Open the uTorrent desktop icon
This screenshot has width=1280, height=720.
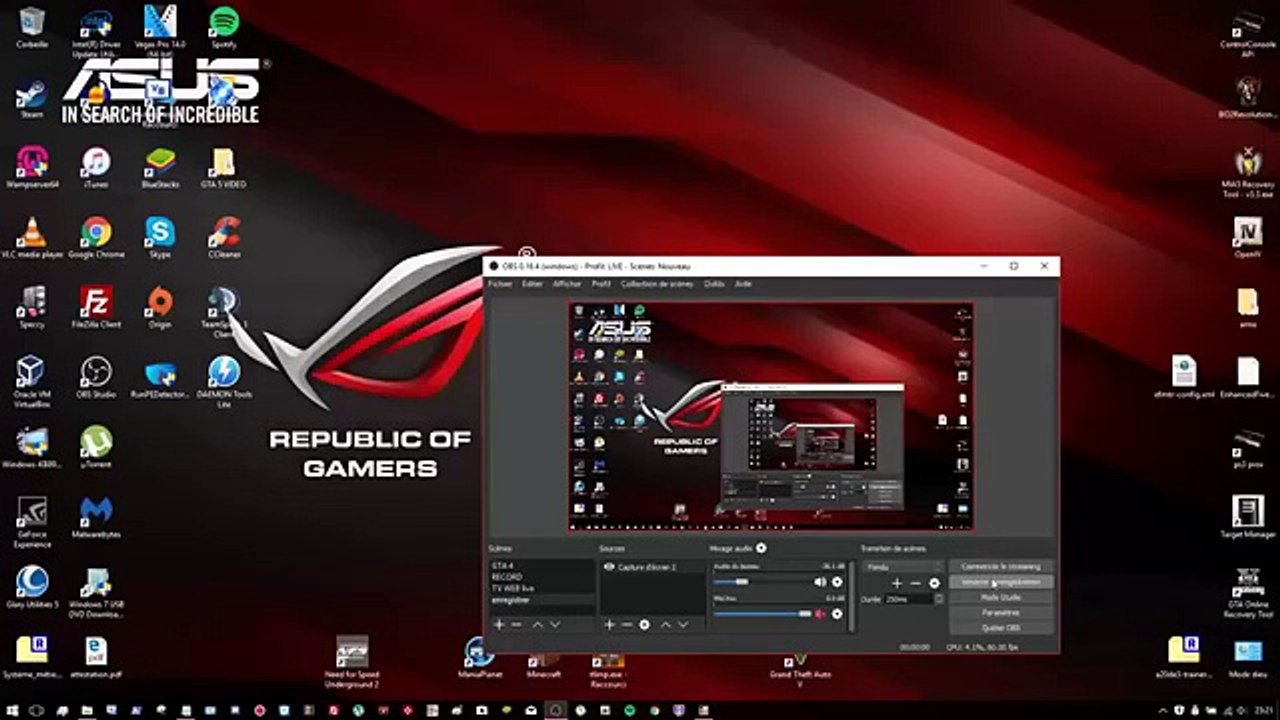click(x=96, y=448)
